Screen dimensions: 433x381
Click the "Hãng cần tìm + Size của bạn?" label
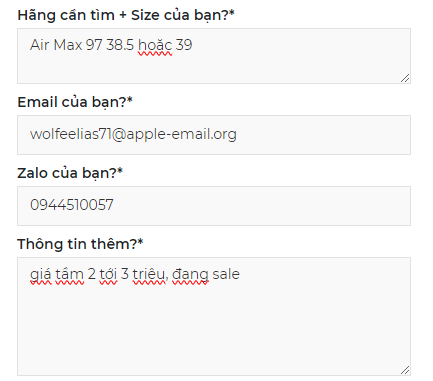[126, 15]
